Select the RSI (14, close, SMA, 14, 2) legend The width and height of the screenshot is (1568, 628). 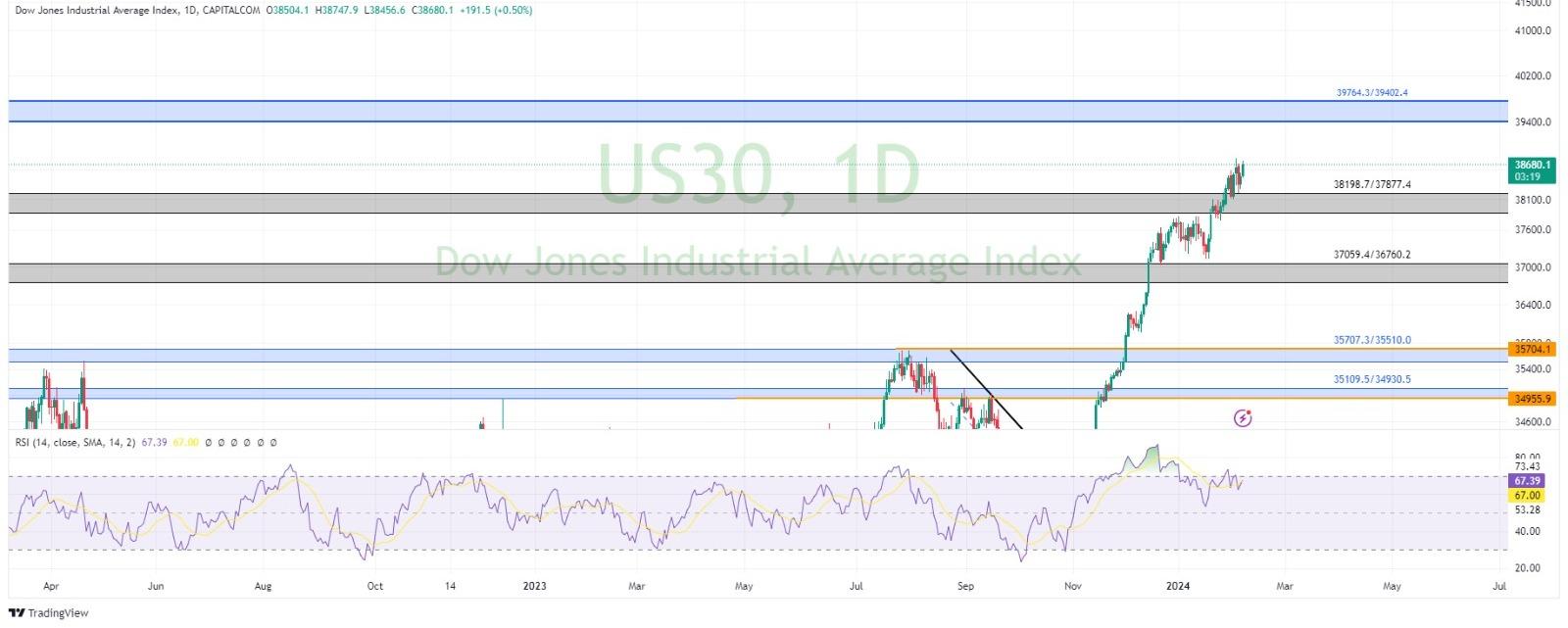pos(75,443)
